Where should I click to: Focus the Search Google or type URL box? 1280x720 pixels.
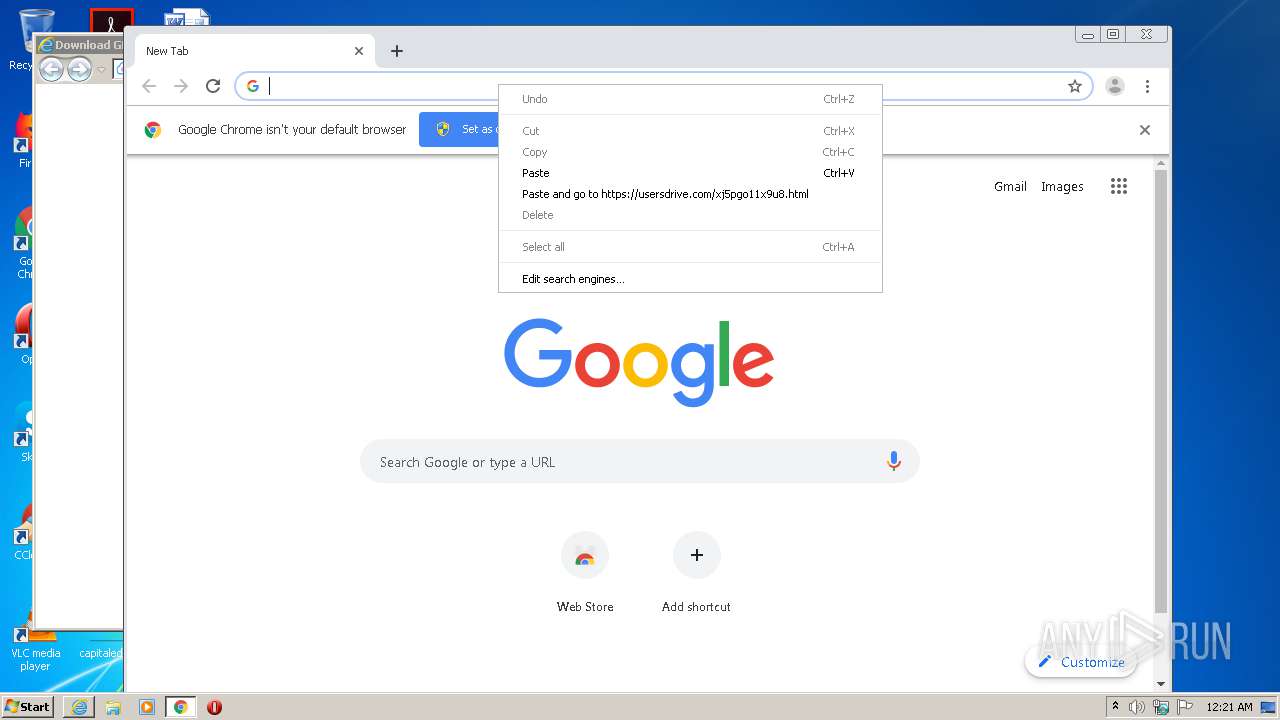tap(640, 461)
